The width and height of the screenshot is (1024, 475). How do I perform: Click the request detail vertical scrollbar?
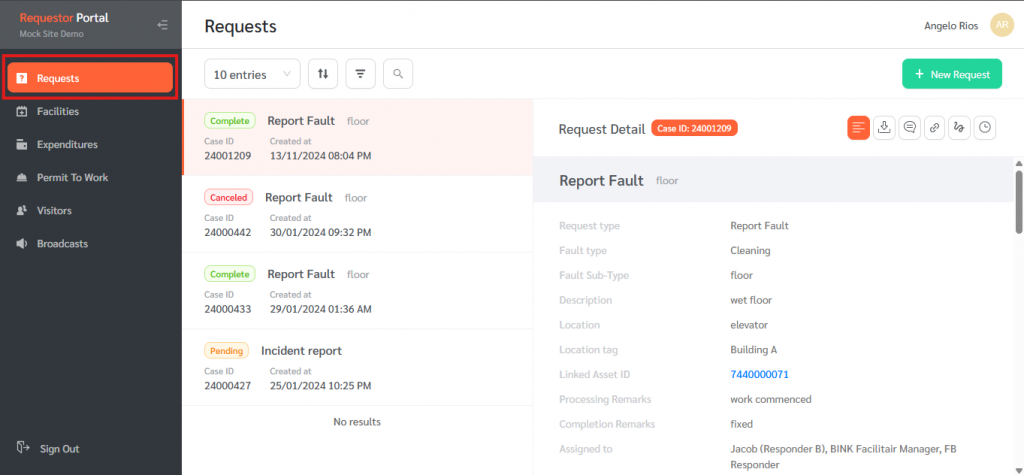1018,200
